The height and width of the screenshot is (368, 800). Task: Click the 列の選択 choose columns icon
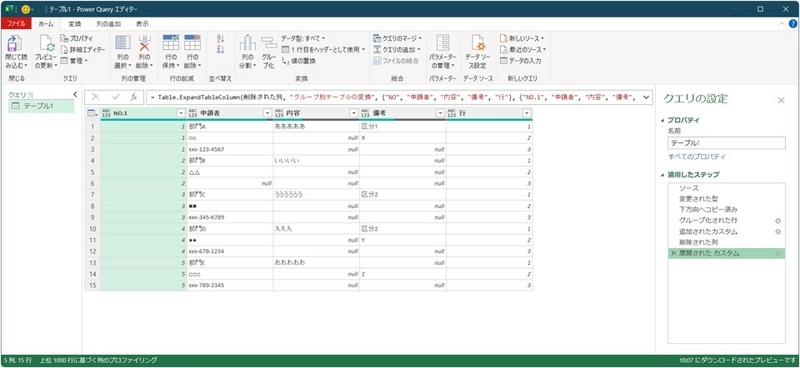pos(123,43)
